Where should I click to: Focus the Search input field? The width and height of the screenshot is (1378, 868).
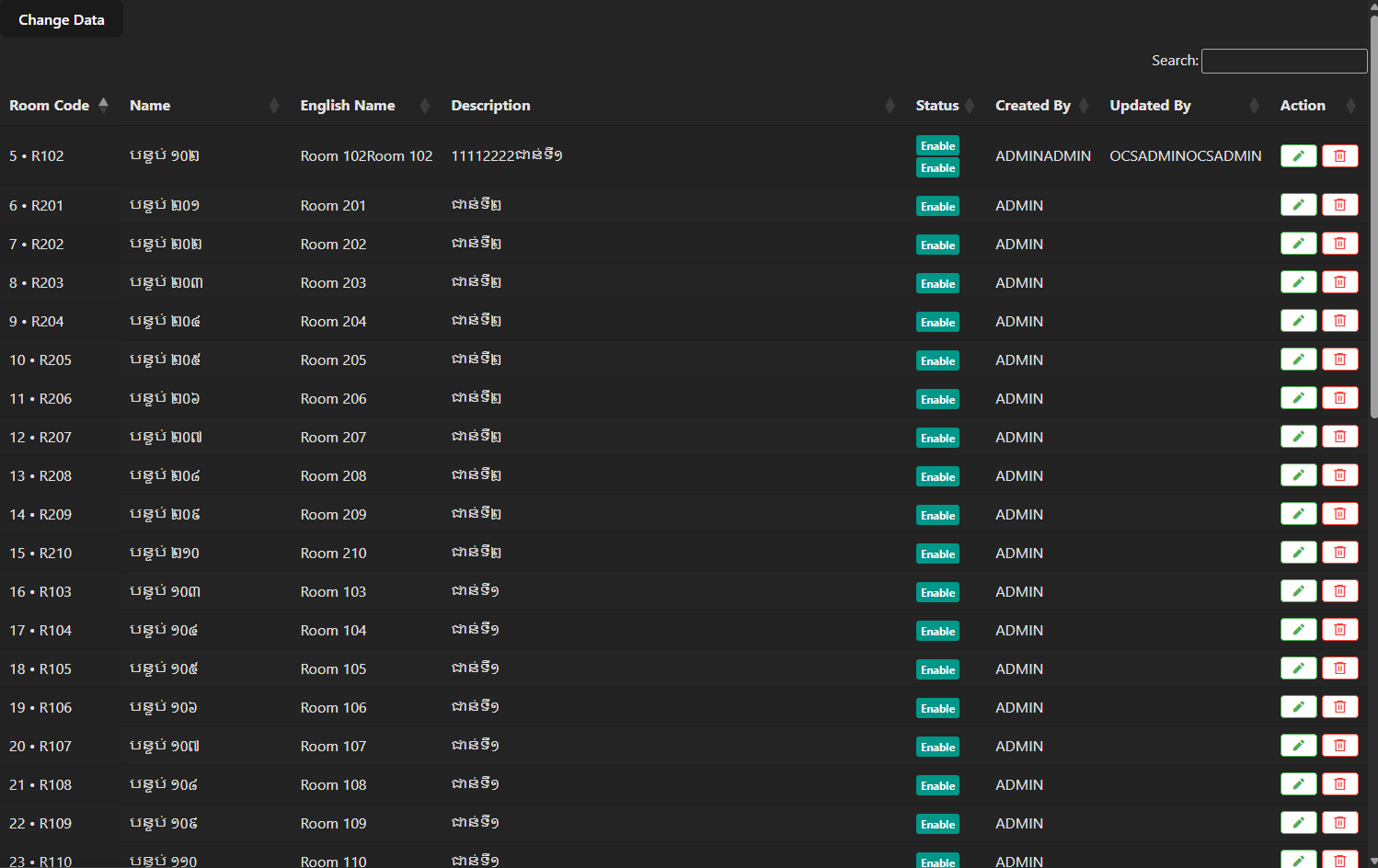pyautogui.click(x=1283, y=61)
